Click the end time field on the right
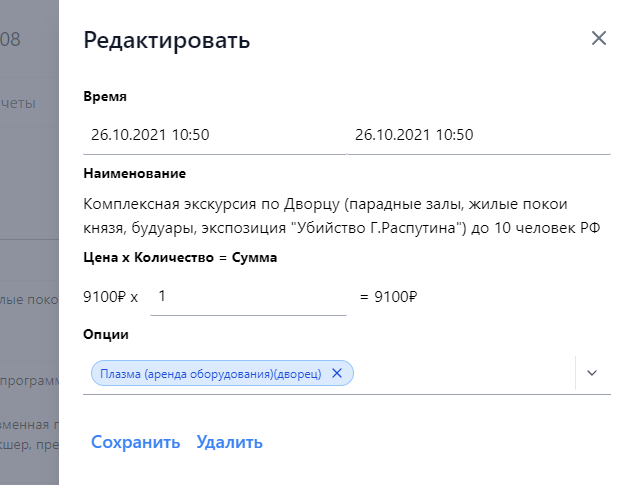The image size is (624, 485). click(x=479, y=135)
